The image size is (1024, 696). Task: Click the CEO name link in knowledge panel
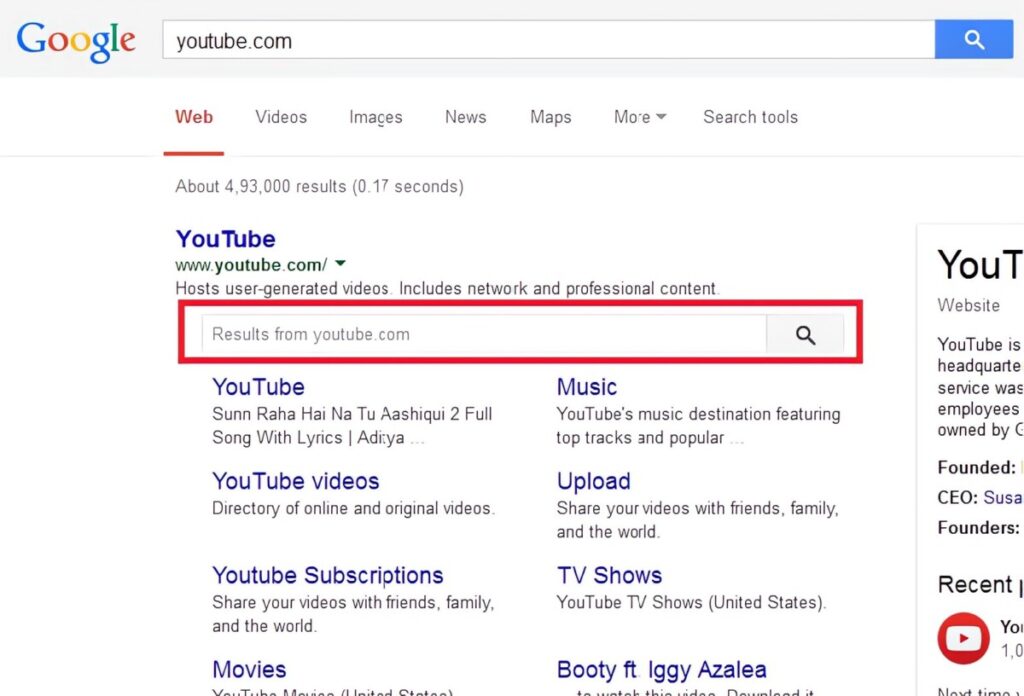tap(1003, 498)
